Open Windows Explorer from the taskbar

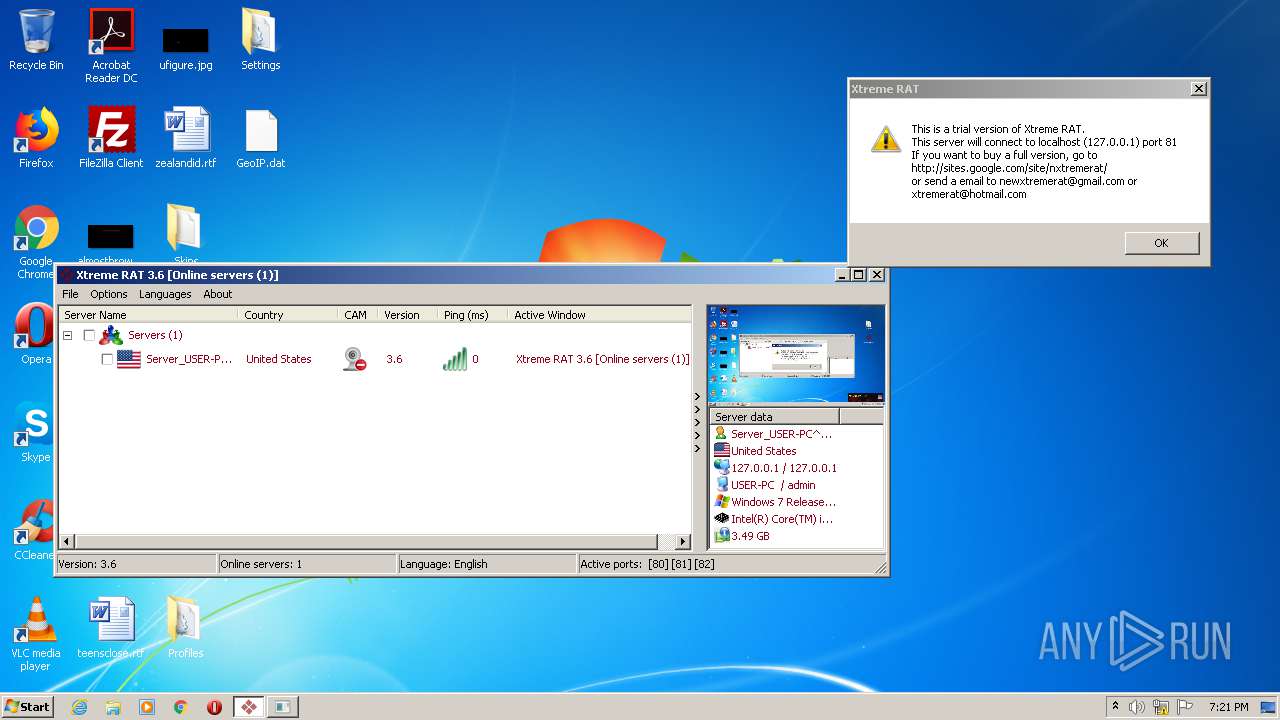113,707
